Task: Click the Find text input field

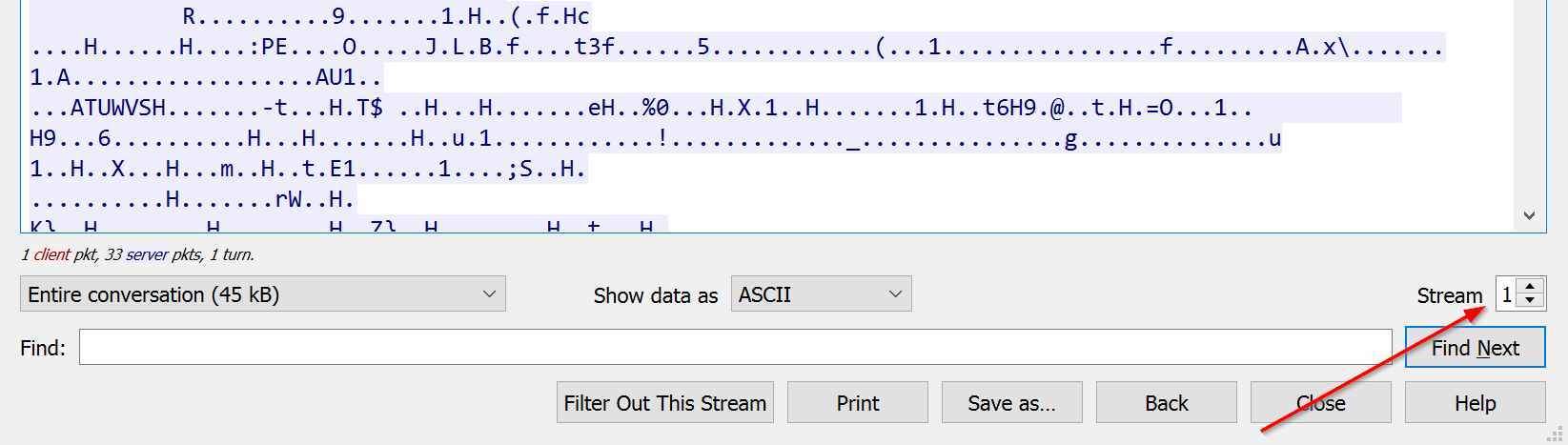Action: [x=735, y=347]
